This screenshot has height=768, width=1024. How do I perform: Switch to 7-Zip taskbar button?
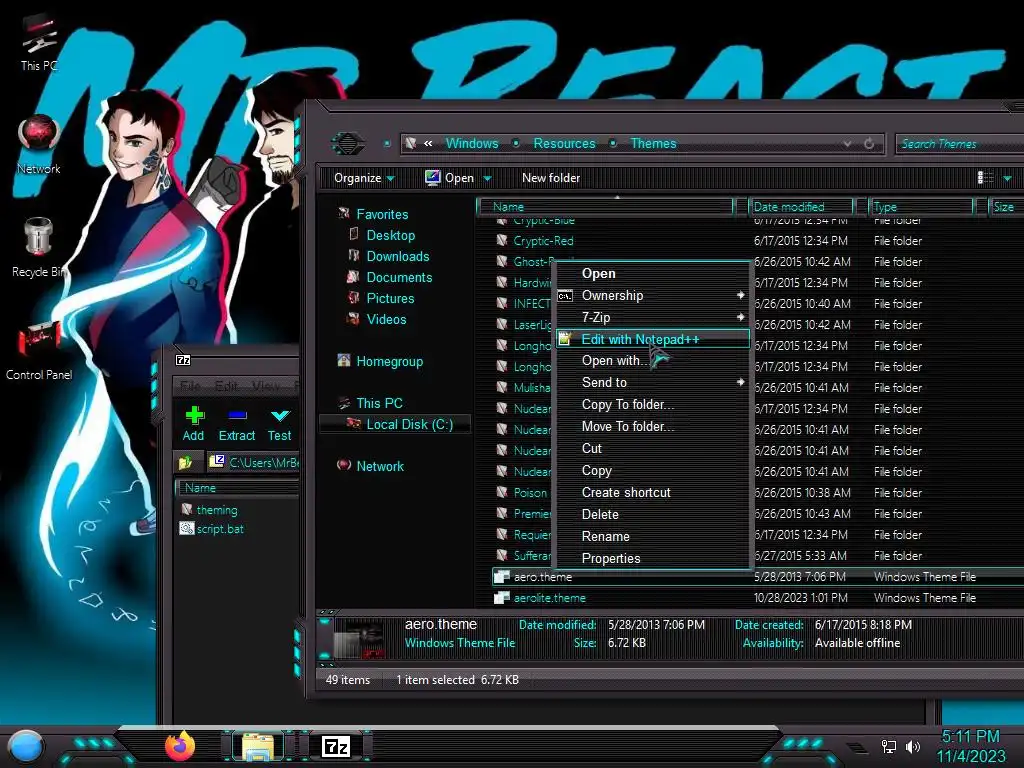[336, 746]
